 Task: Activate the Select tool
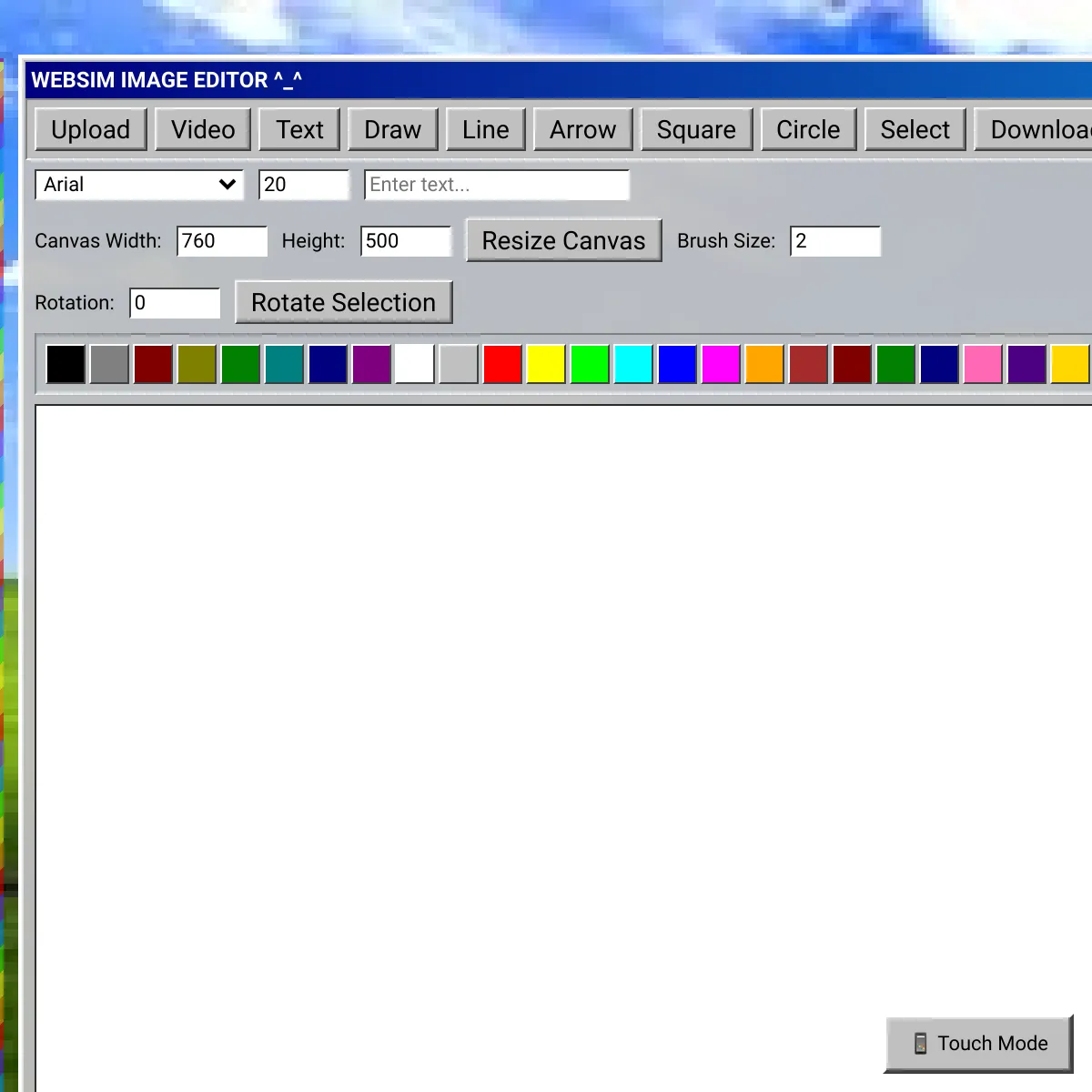915,128
